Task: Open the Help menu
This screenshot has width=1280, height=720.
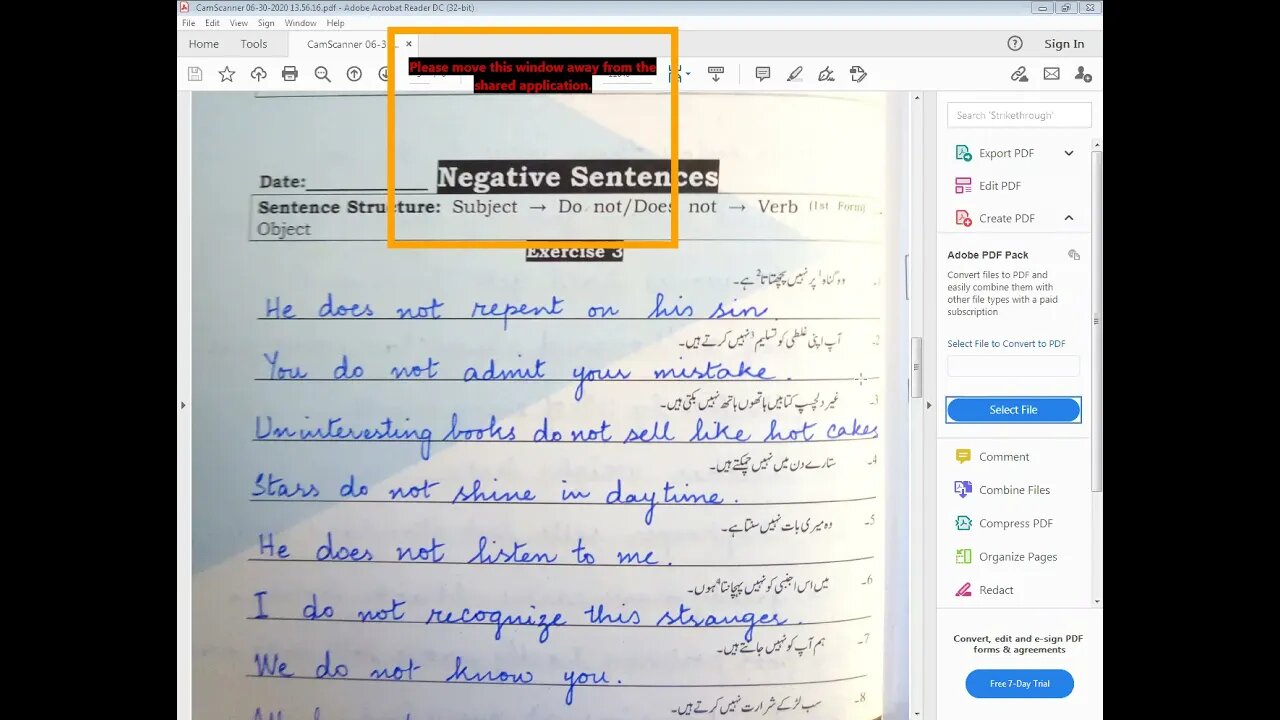Action: point(335,23)
